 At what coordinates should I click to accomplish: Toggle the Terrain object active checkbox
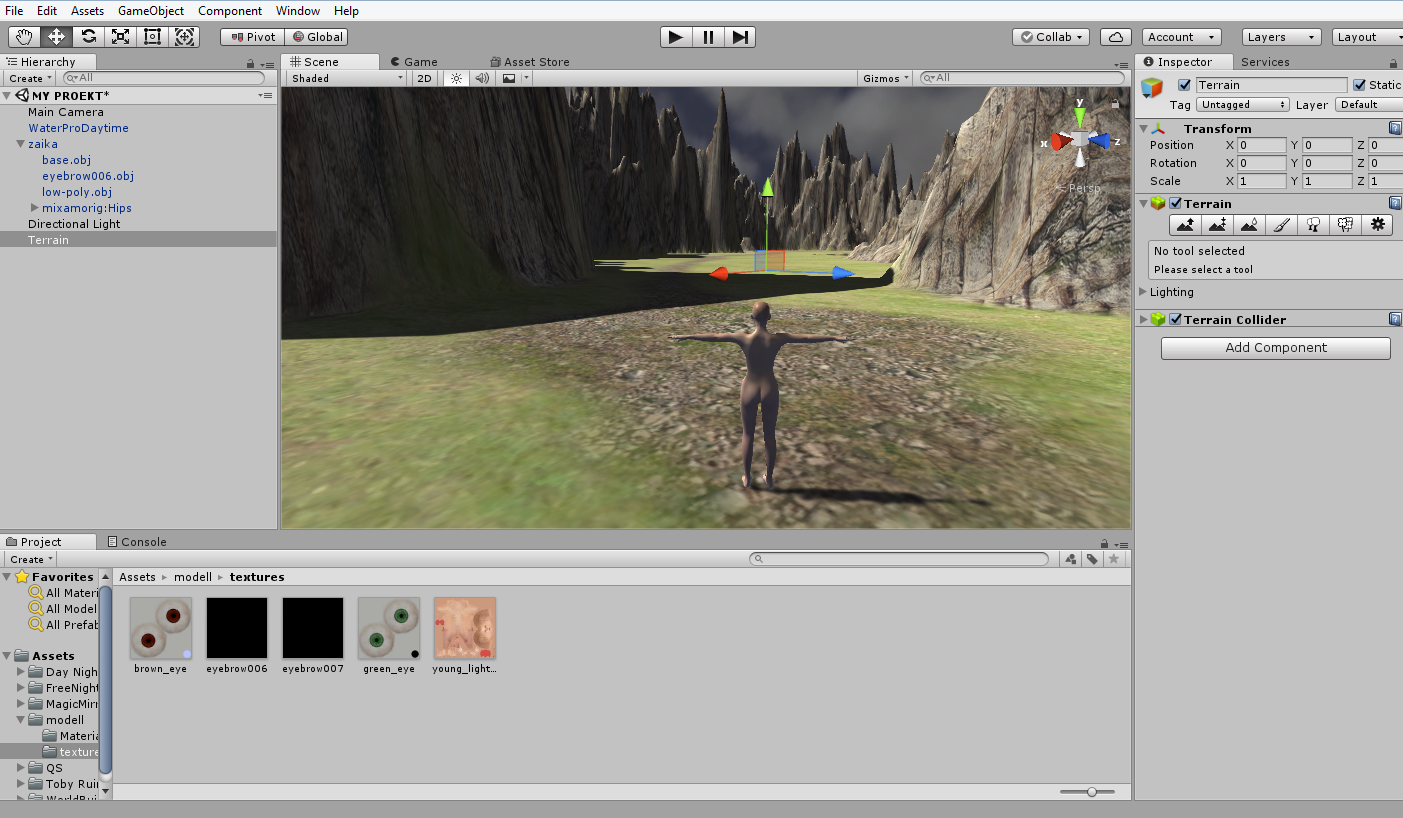(x=1185, y=85)
